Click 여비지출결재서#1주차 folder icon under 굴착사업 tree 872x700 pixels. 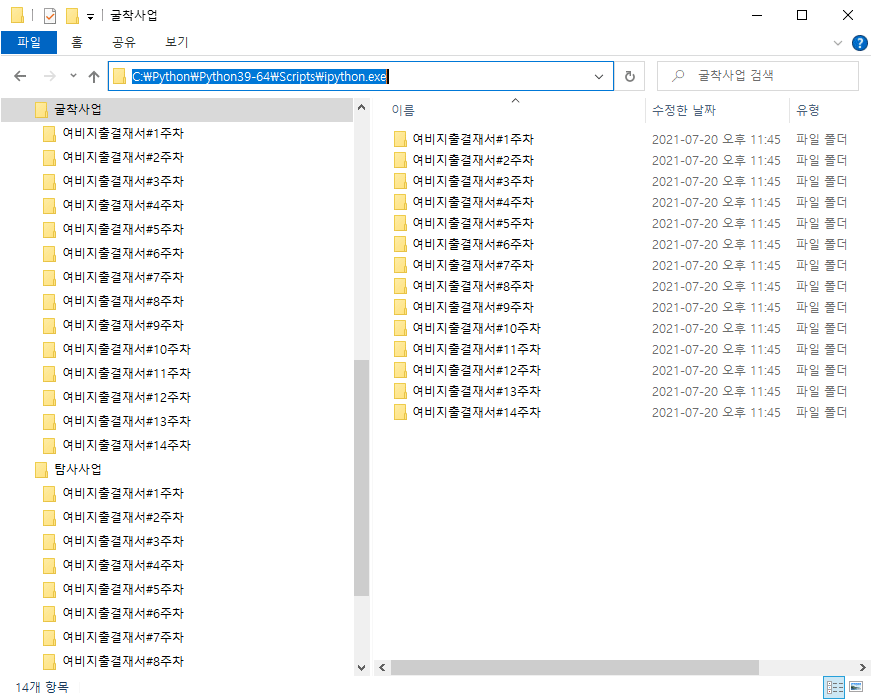[x=49, y=134]
